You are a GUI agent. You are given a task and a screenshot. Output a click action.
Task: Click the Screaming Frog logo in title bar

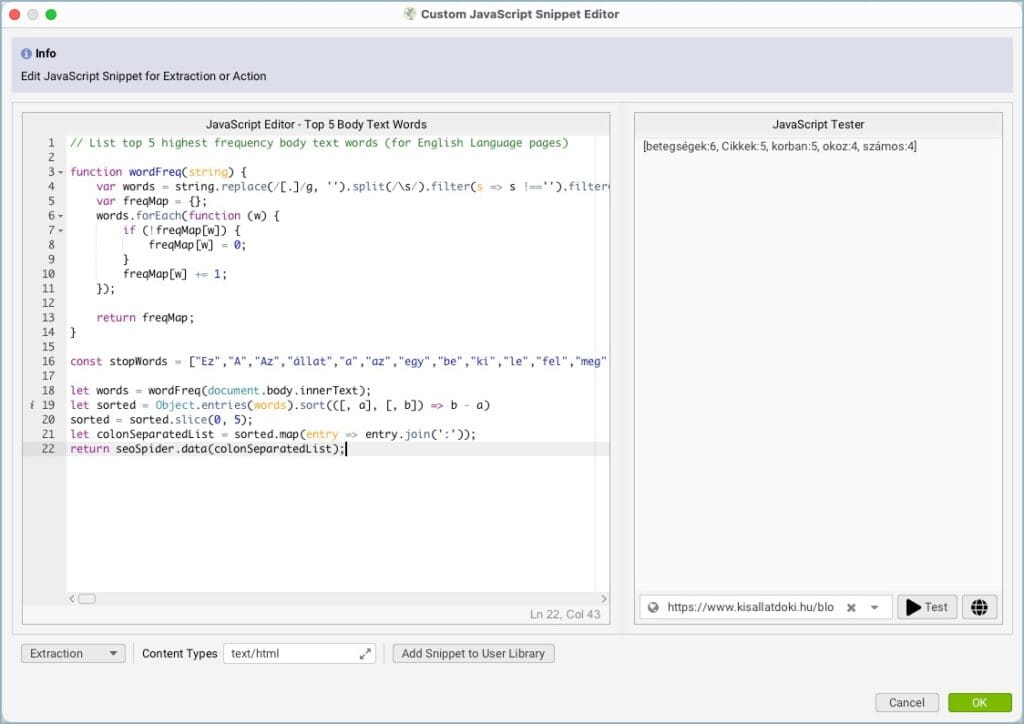click(x=409, y=14)
